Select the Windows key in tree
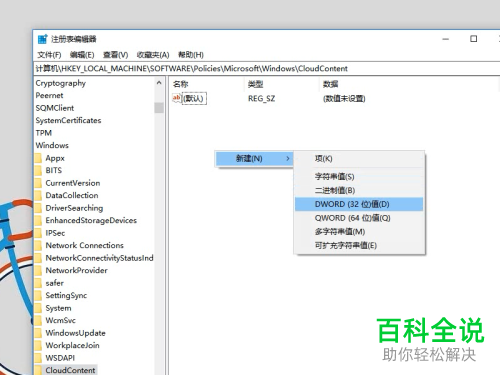 (x=52, y=145)
